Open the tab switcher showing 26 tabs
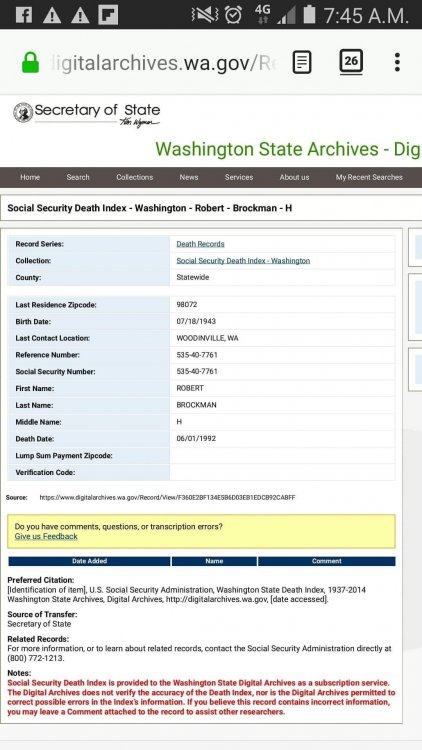Viewport: 422px width, 750px height. pos(351,62)
